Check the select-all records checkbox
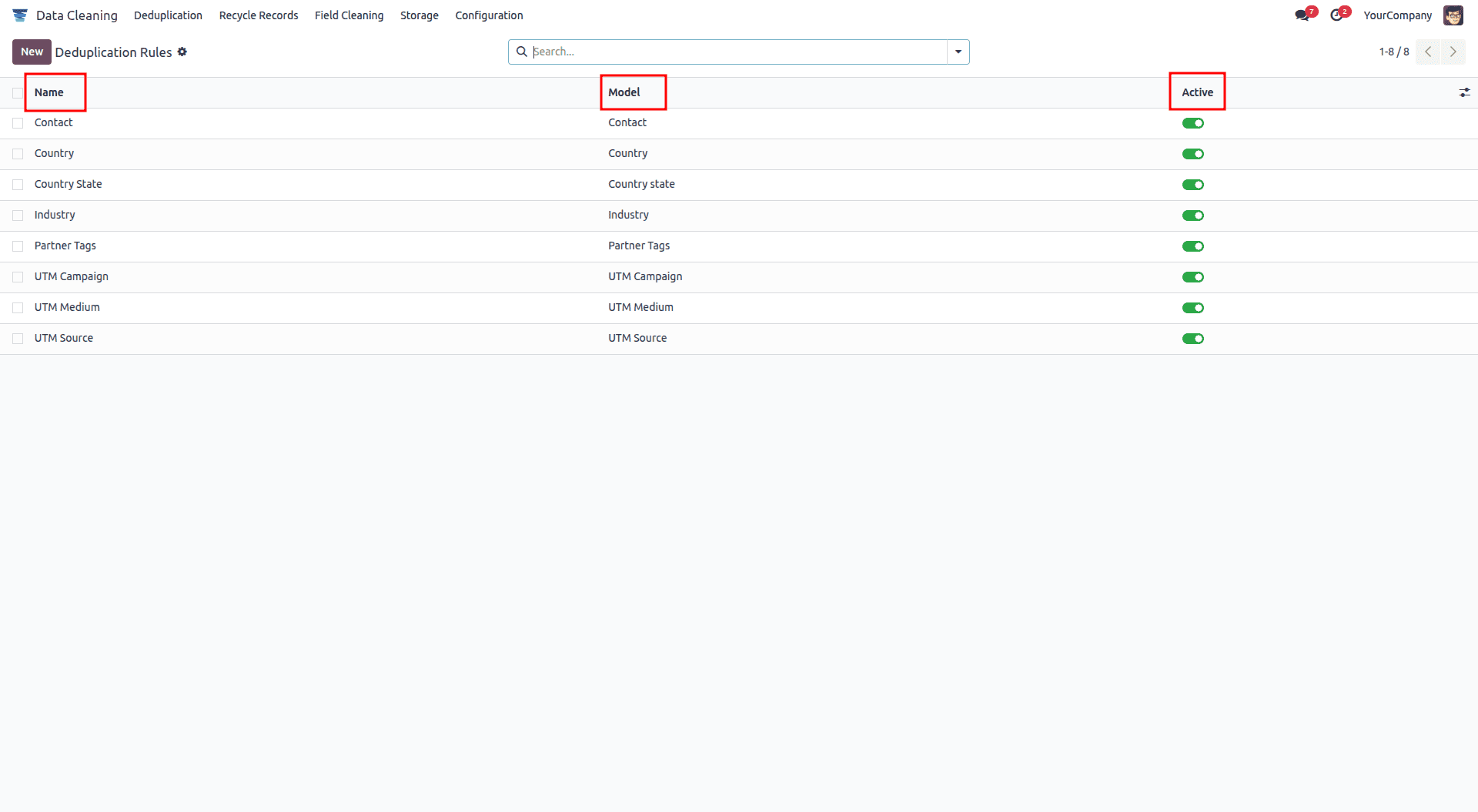This screenshot has width=1478, height=812. tap(18, 92)
